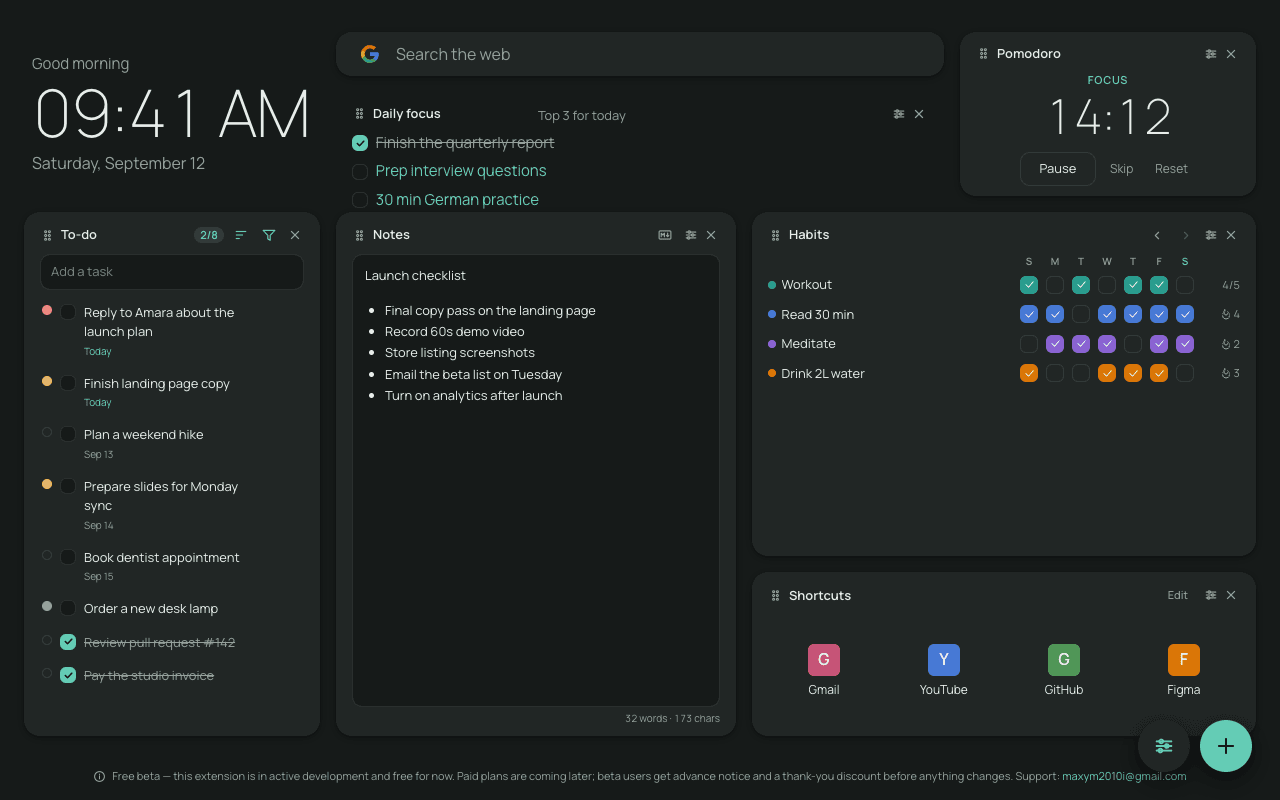Screen dimensions: 1280x800
Task: Grab the To-do widget drag handle
Action: click(x=47, y=235)
